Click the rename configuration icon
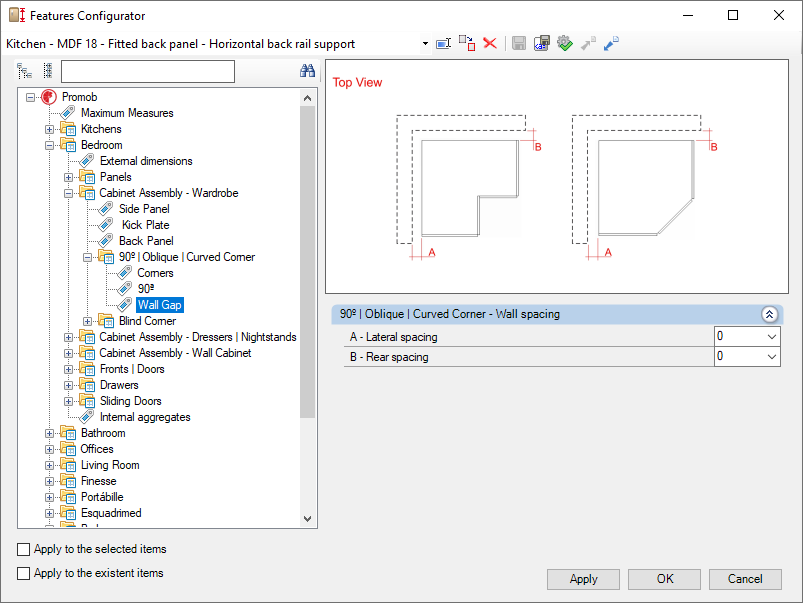803x603 pixels. (444, 43)
